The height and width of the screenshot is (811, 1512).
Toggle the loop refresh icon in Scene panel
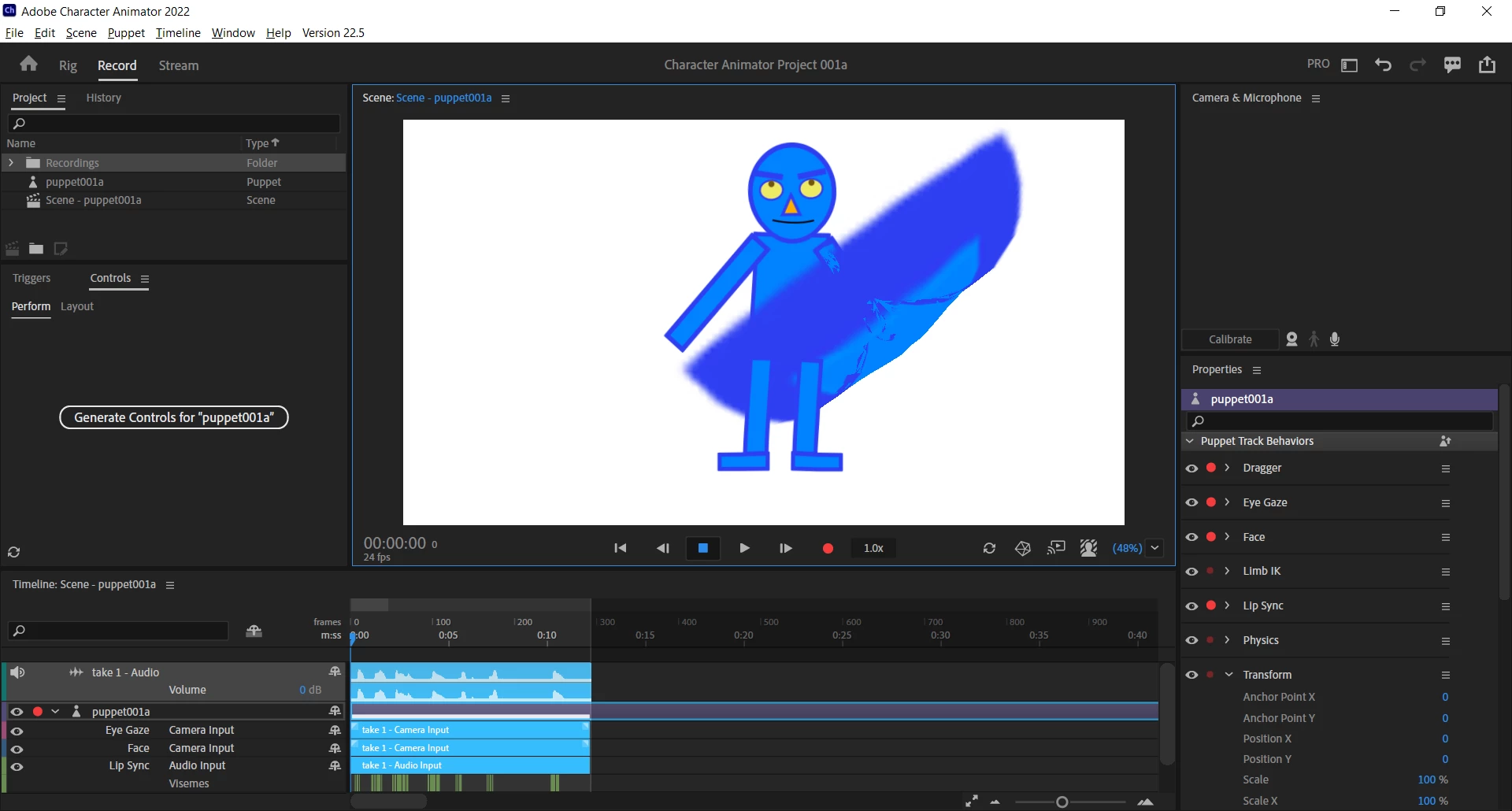point(989,548)
